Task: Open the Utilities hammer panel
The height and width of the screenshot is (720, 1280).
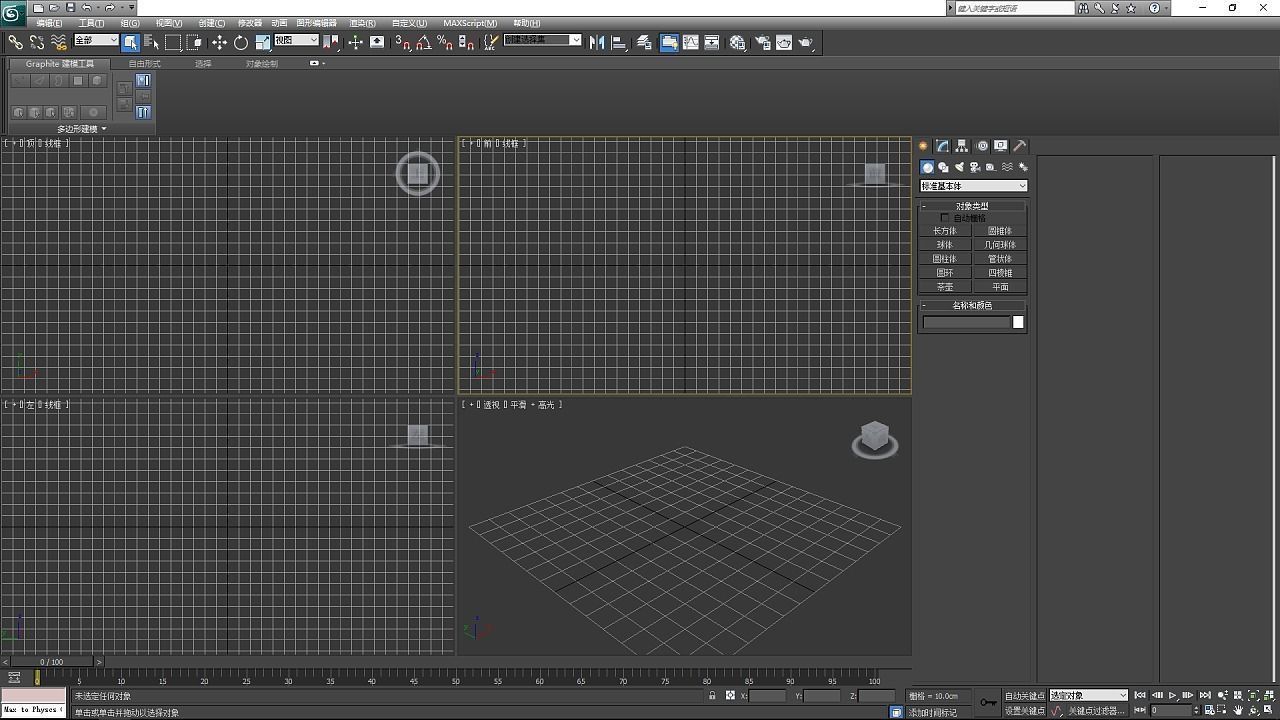Action: pos(1020,146)
